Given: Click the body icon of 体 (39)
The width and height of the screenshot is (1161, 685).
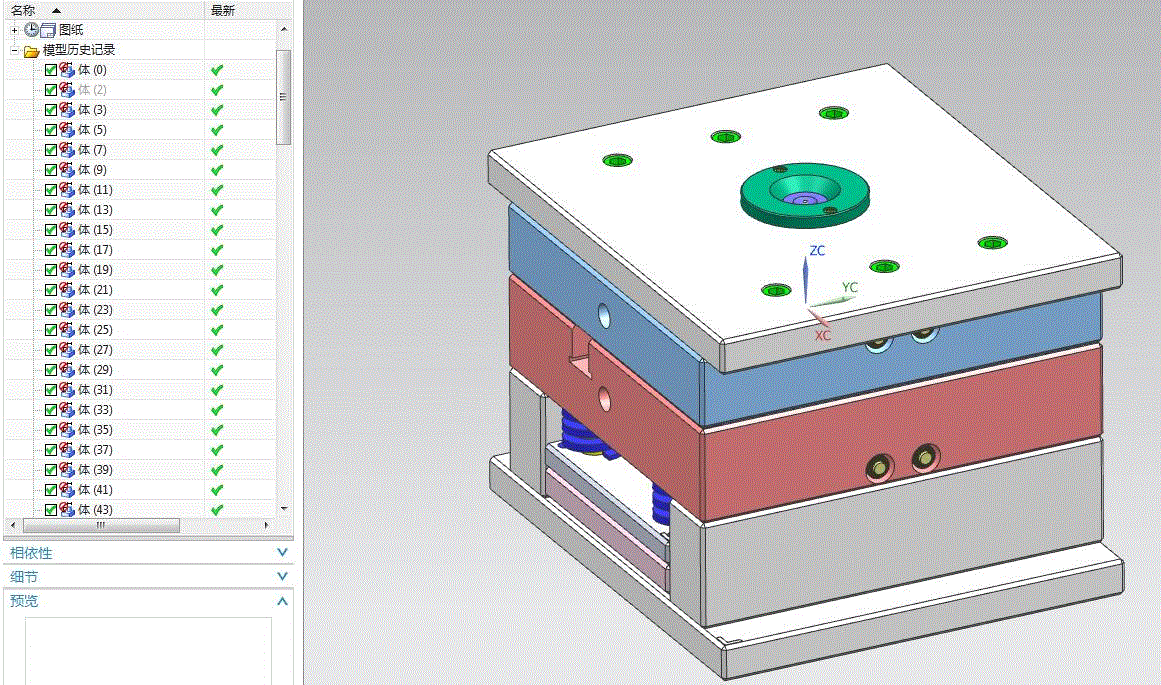Looking at the screenshot, I should point(67,470).
